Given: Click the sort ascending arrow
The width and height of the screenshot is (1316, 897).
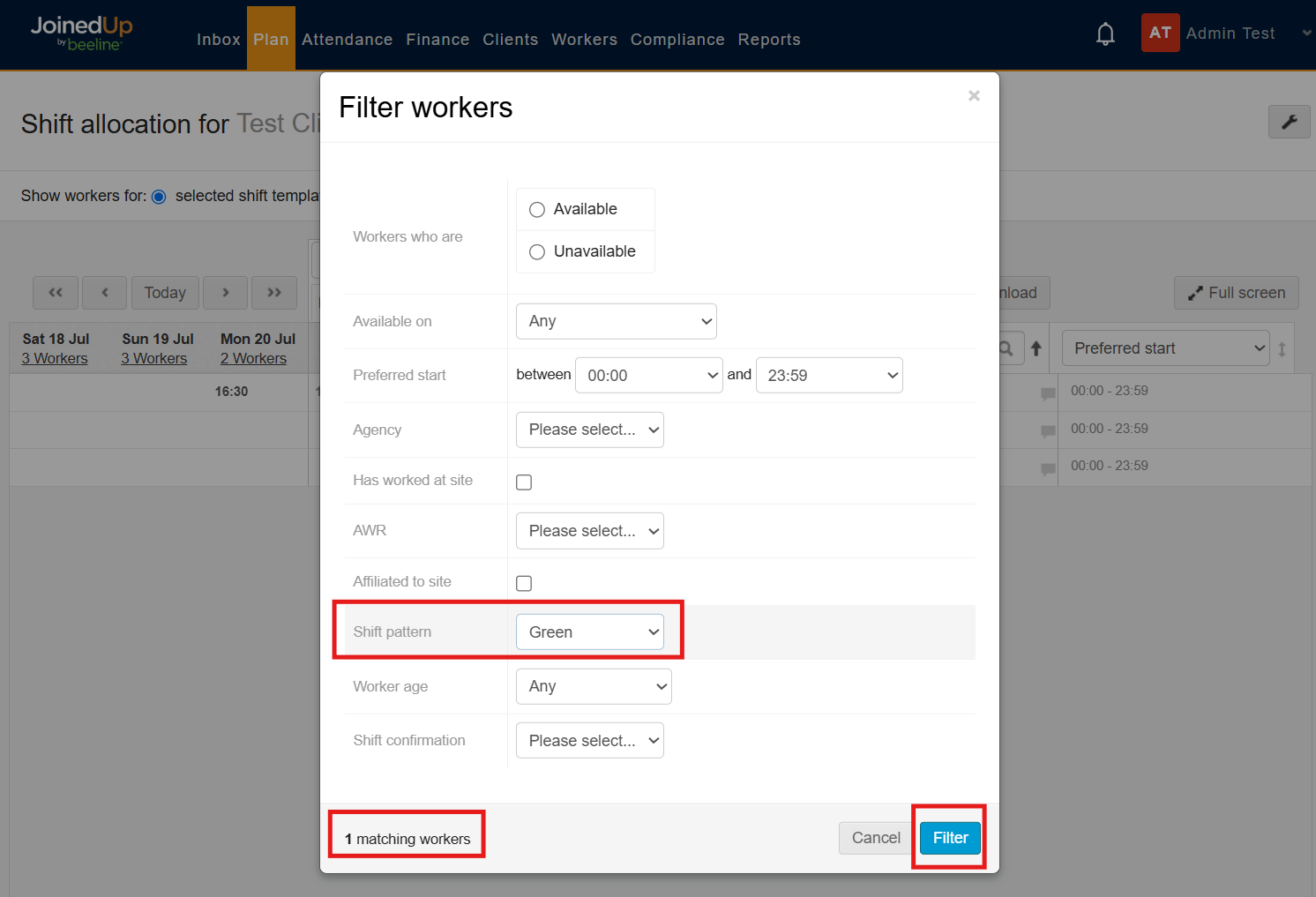Looking at the screenshot, I should pyautogui.click(x=1036, y=348).
